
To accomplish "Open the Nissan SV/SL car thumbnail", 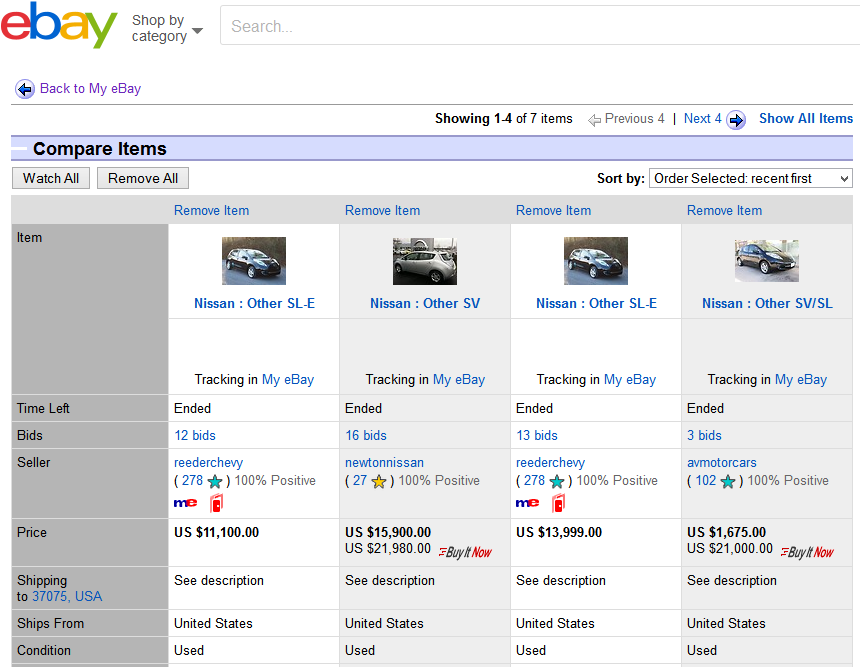I will 767,261.
